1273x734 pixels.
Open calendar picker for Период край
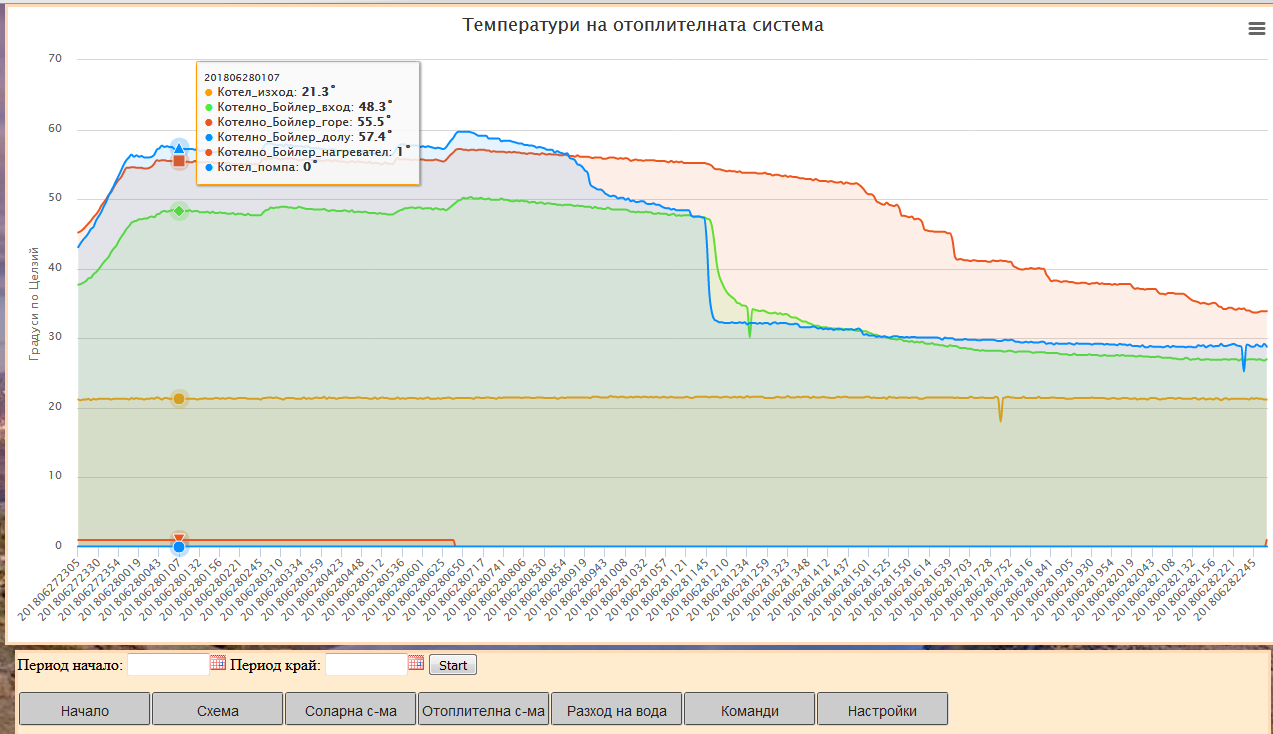pyautogui.click(x=416, y=663)
